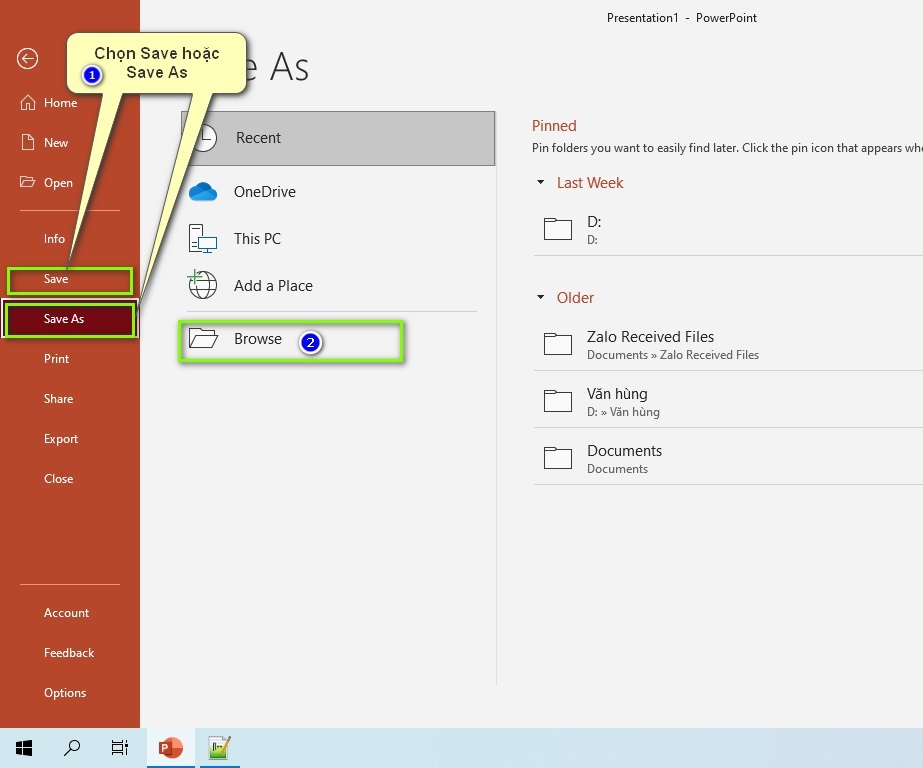This screenshot has height=768, width=923.
Task: Open the Feedback page
Action: click(69, 653)
